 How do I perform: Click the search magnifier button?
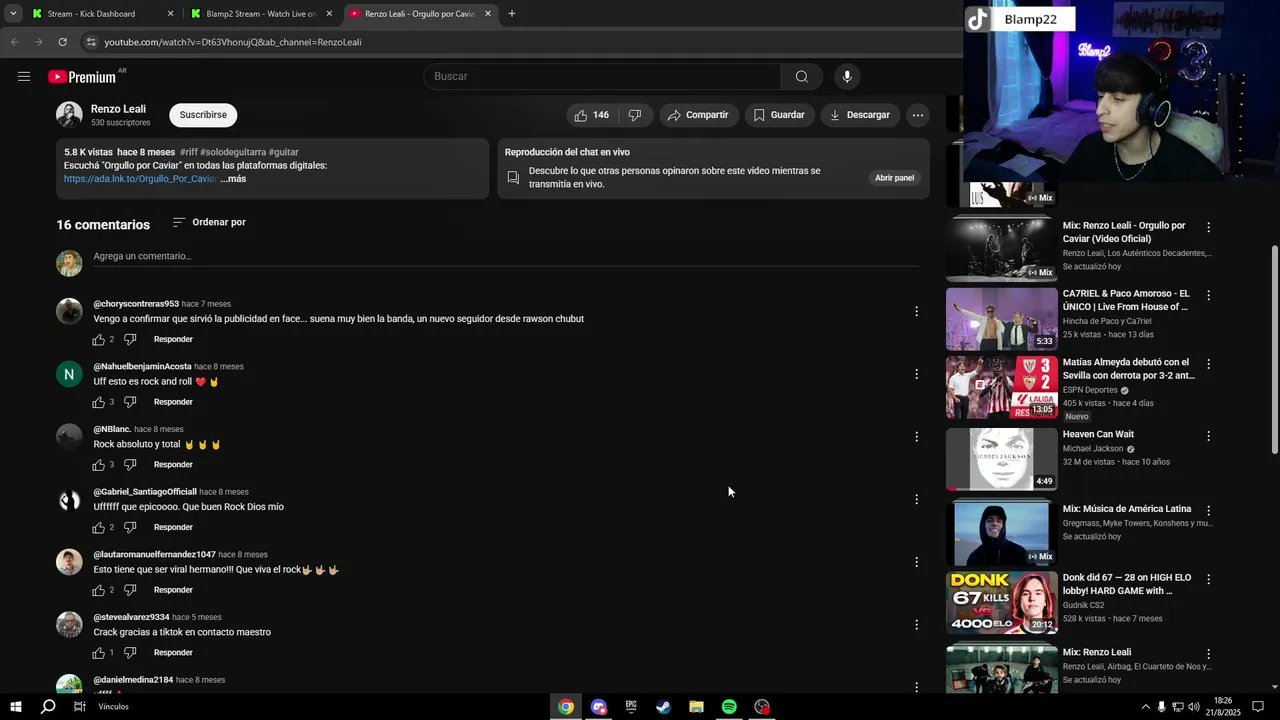click(x=801, y=77)
